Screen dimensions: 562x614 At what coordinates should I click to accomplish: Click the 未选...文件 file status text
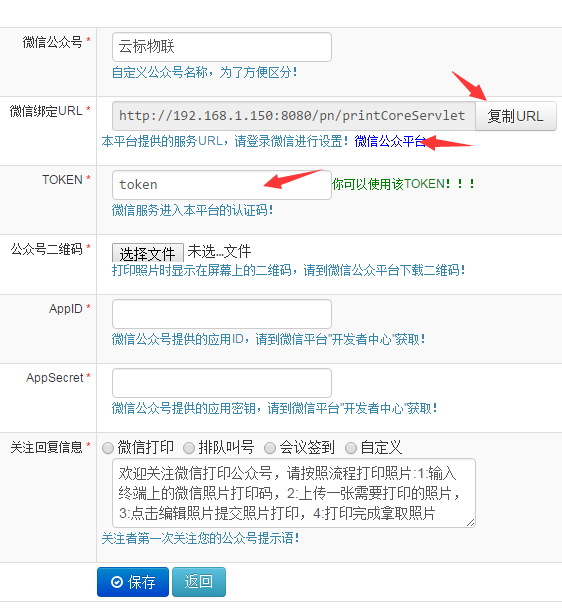coord(219,252)
